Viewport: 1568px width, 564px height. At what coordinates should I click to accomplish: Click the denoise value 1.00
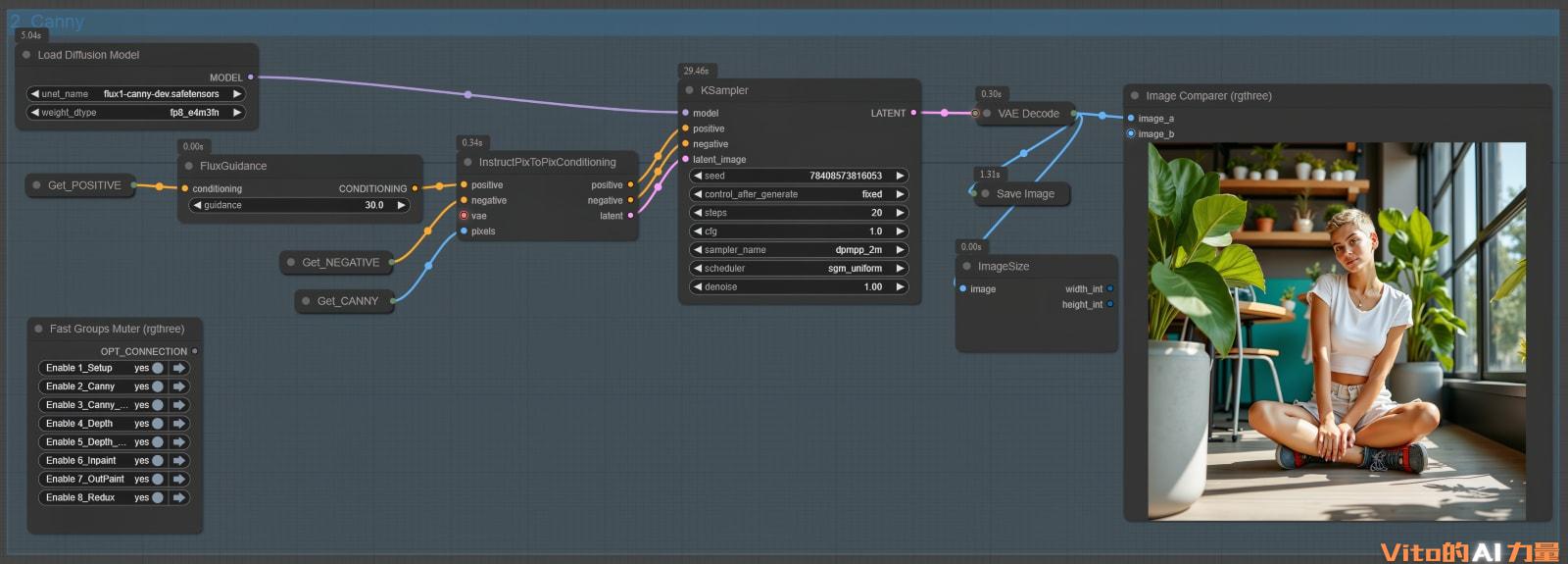tap(873, 287)
